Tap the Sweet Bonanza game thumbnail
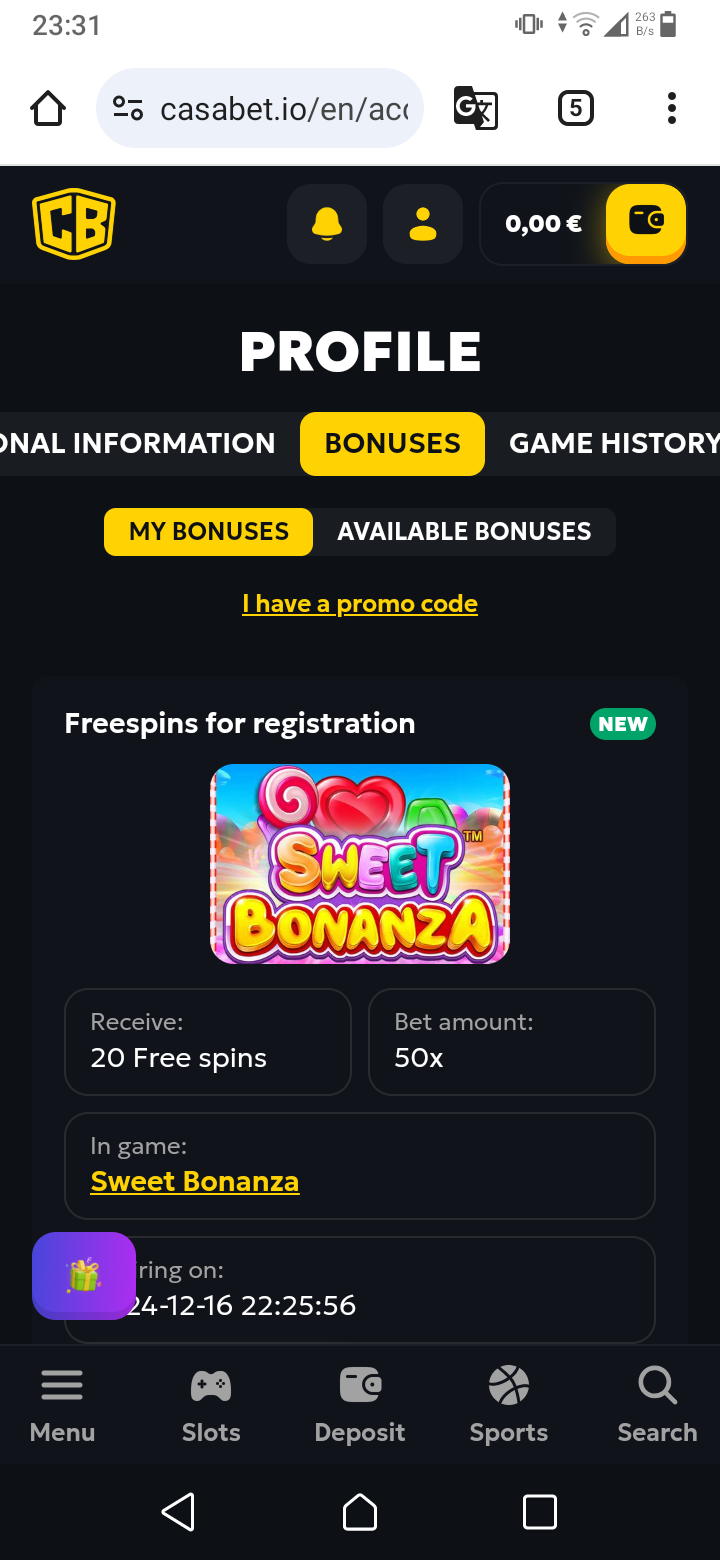This screenshot has width=720, height=1560. tap(360, 864)
